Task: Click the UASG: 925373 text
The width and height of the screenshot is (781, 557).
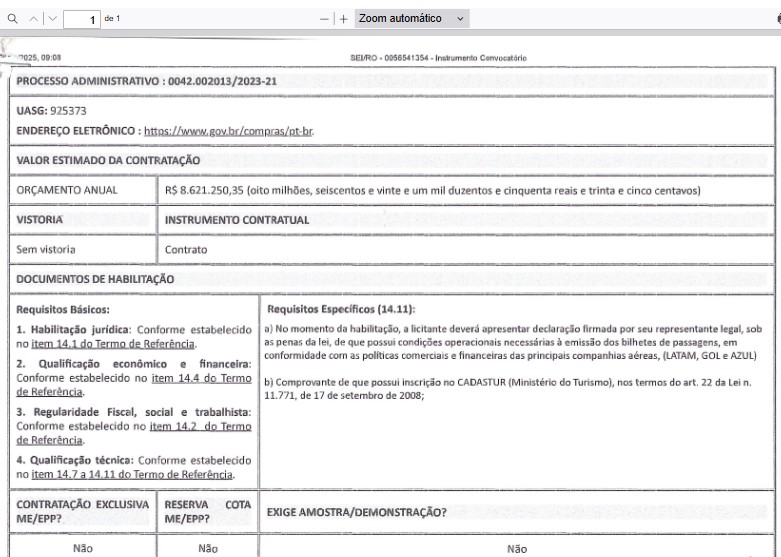Action: click(x=48, y=111)
